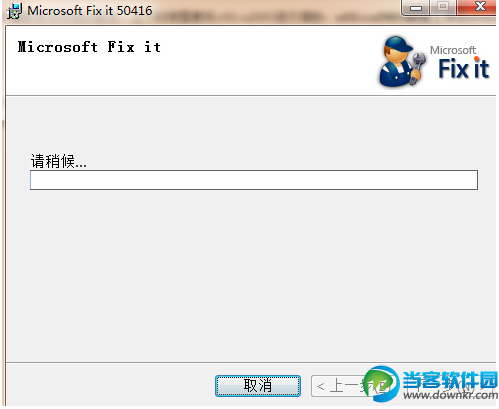
Task: Open the www.downkr.com watermark link
Action: click(x=450, y=395)
